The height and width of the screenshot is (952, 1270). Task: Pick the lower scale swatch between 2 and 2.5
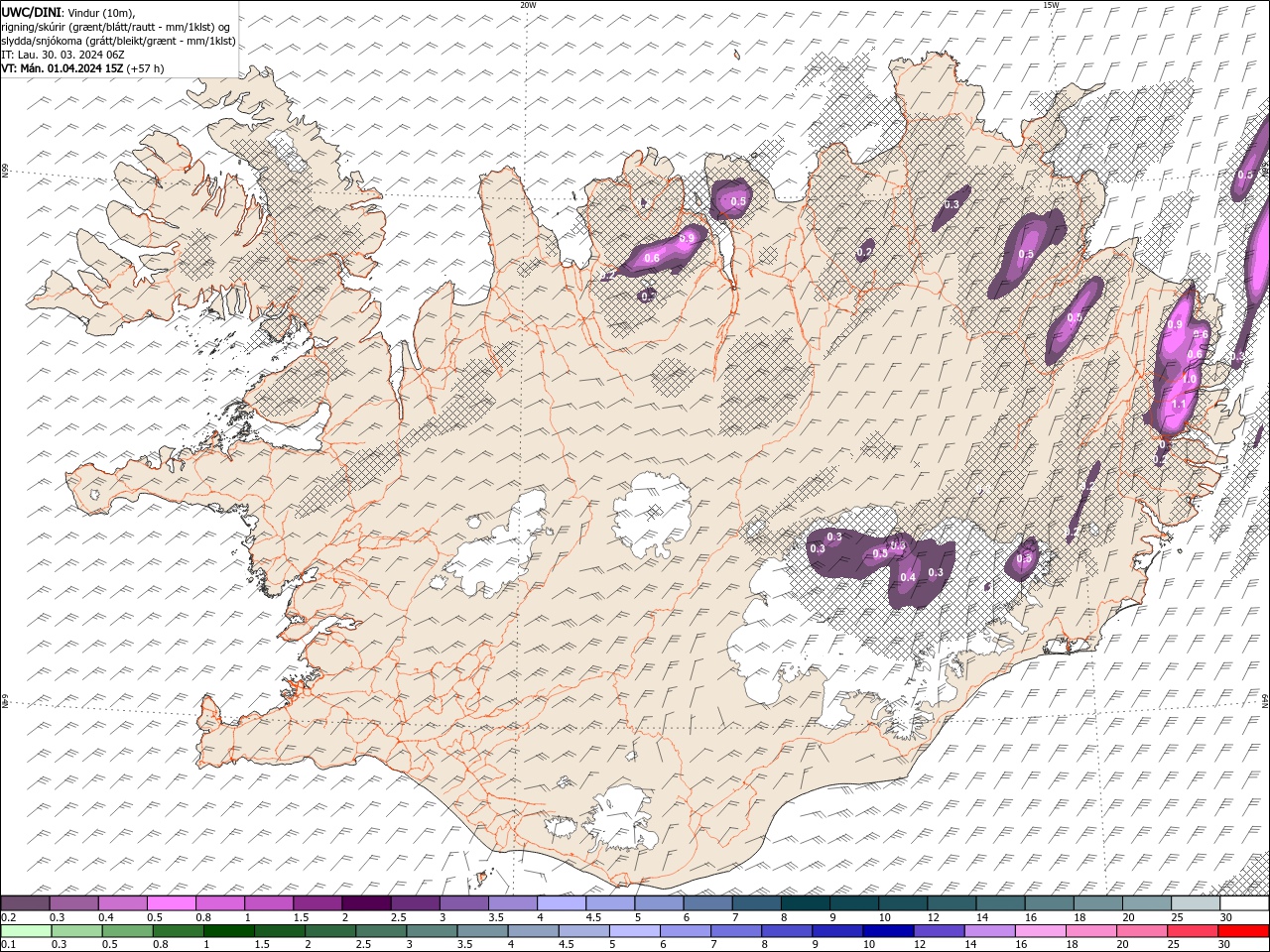[331, 931]
